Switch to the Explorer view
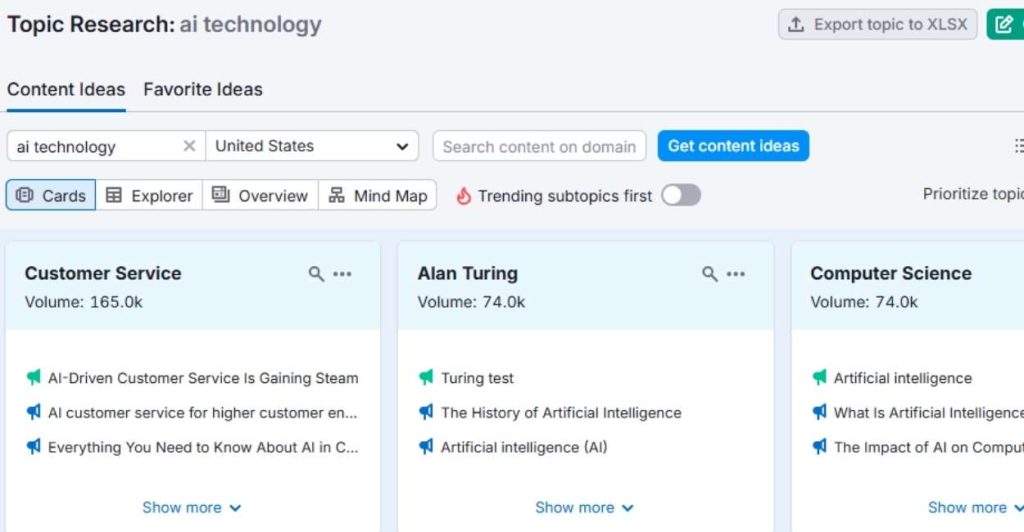Image resolution: width=1024 pixels, height=532 pixels. pyautogui.click(x=149, y=196)
